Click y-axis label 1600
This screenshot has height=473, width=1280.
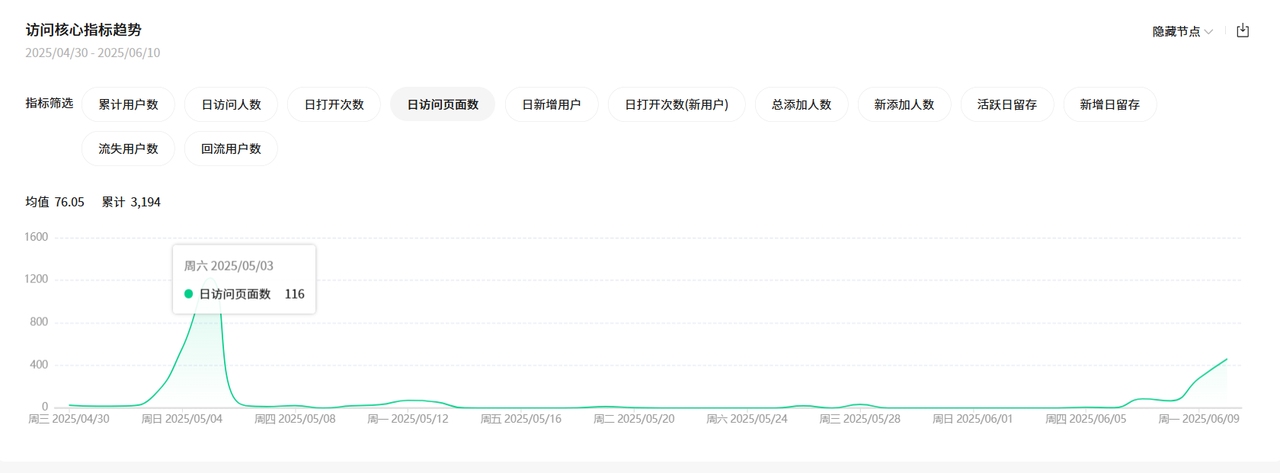(x=36, y=237)
